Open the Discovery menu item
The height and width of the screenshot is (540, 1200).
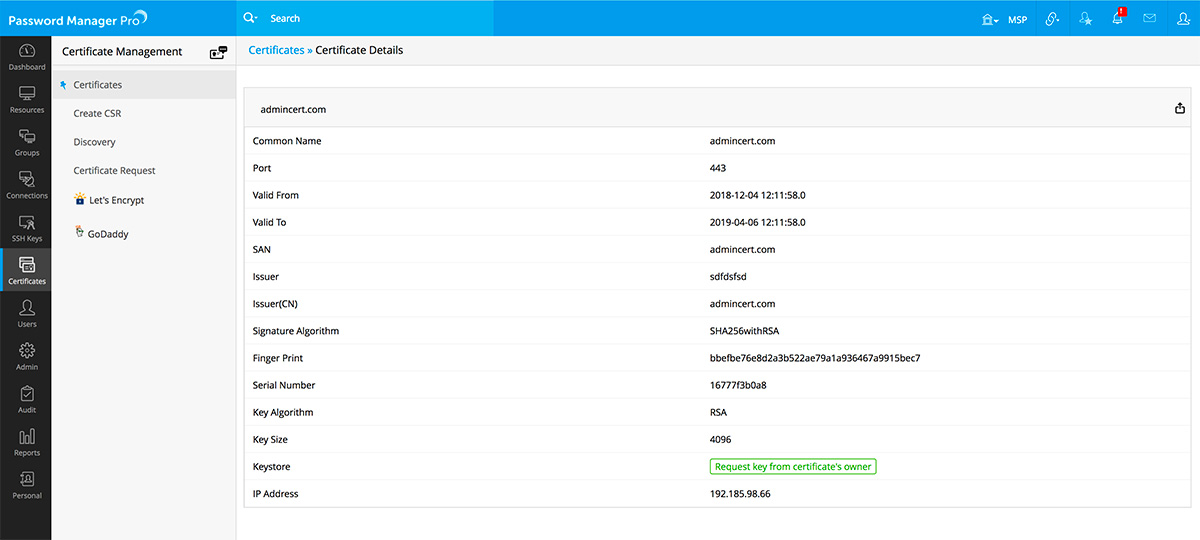point(94,142)
